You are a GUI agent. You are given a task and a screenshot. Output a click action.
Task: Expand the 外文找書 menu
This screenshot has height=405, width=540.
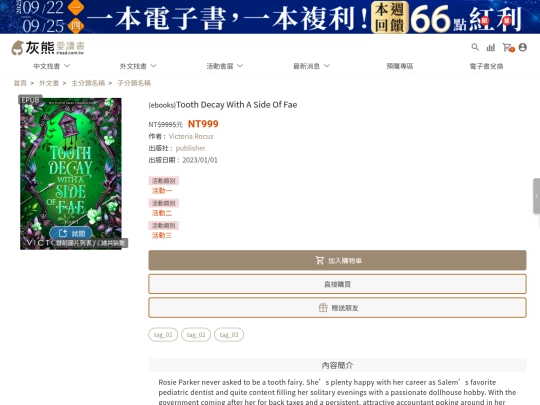[138, 66]
